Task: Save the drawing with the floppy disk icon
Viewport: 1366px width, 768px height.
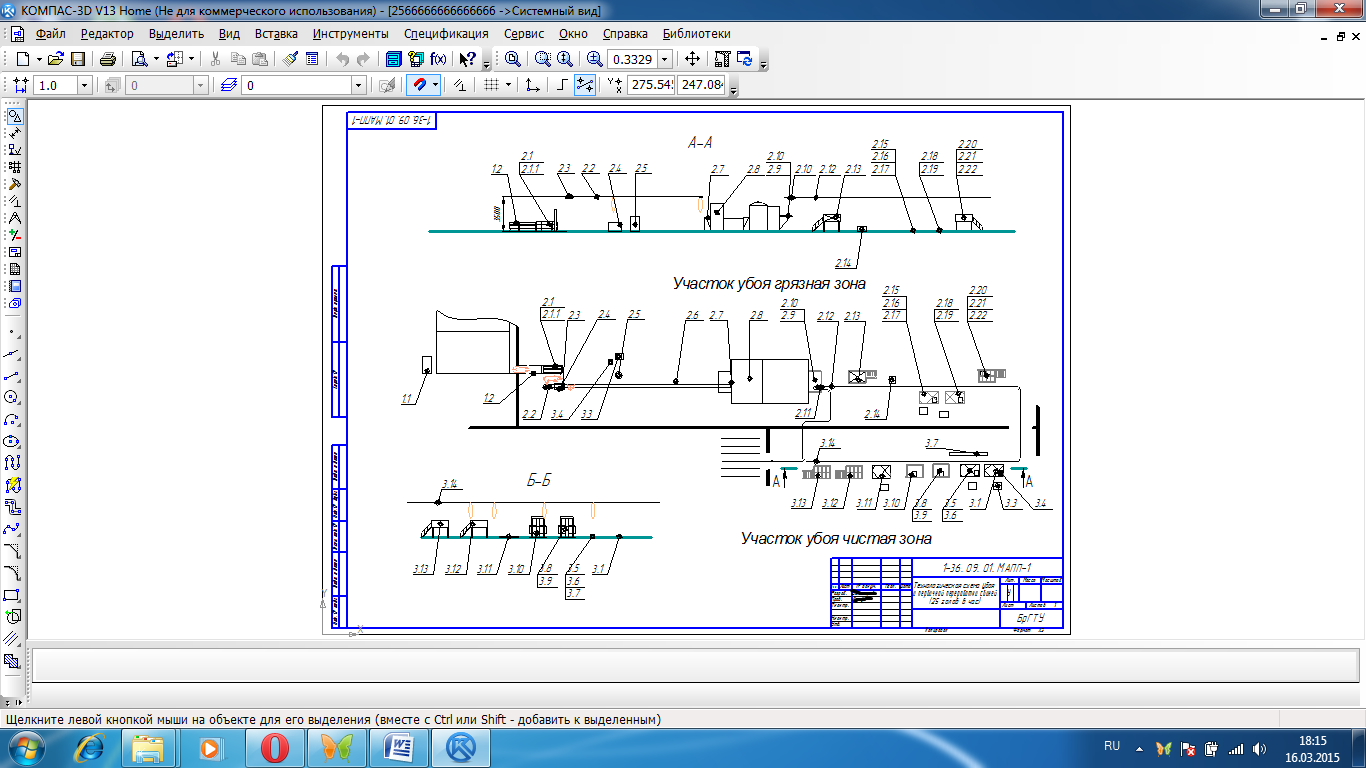Action: (x=76, y=59)
